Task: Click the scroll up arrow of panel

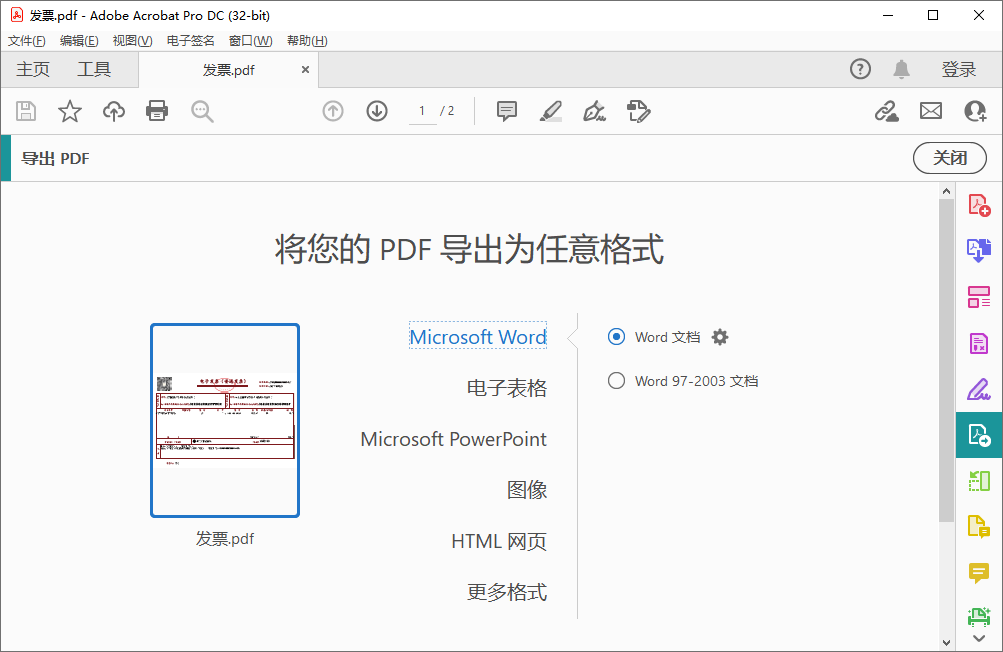Action: click(x=946, y=191)
